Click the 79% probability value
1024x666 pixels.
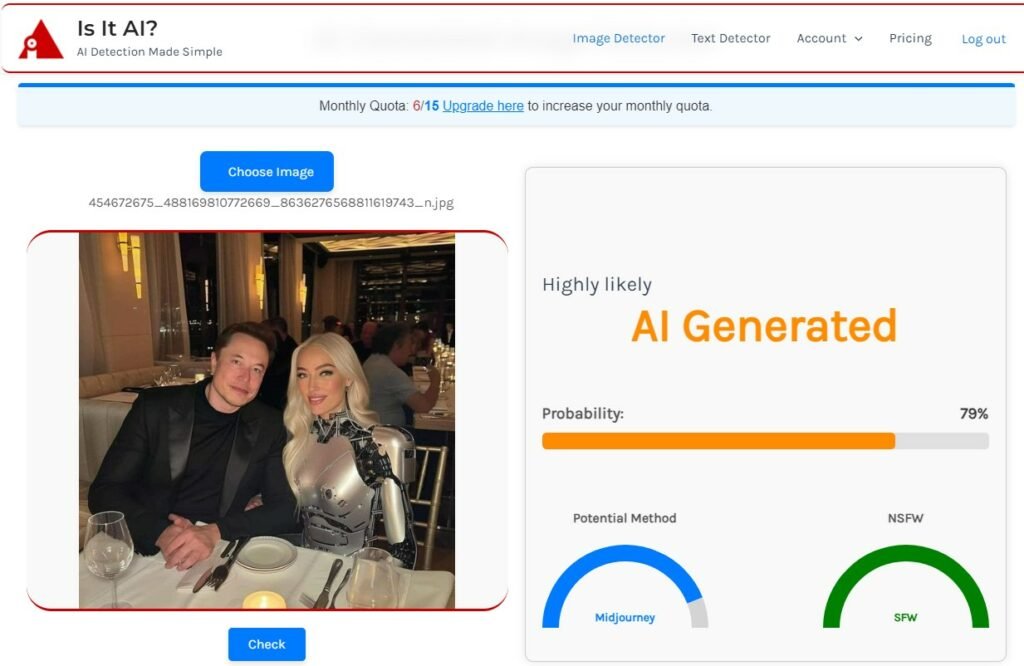click(x=973, y=413)
